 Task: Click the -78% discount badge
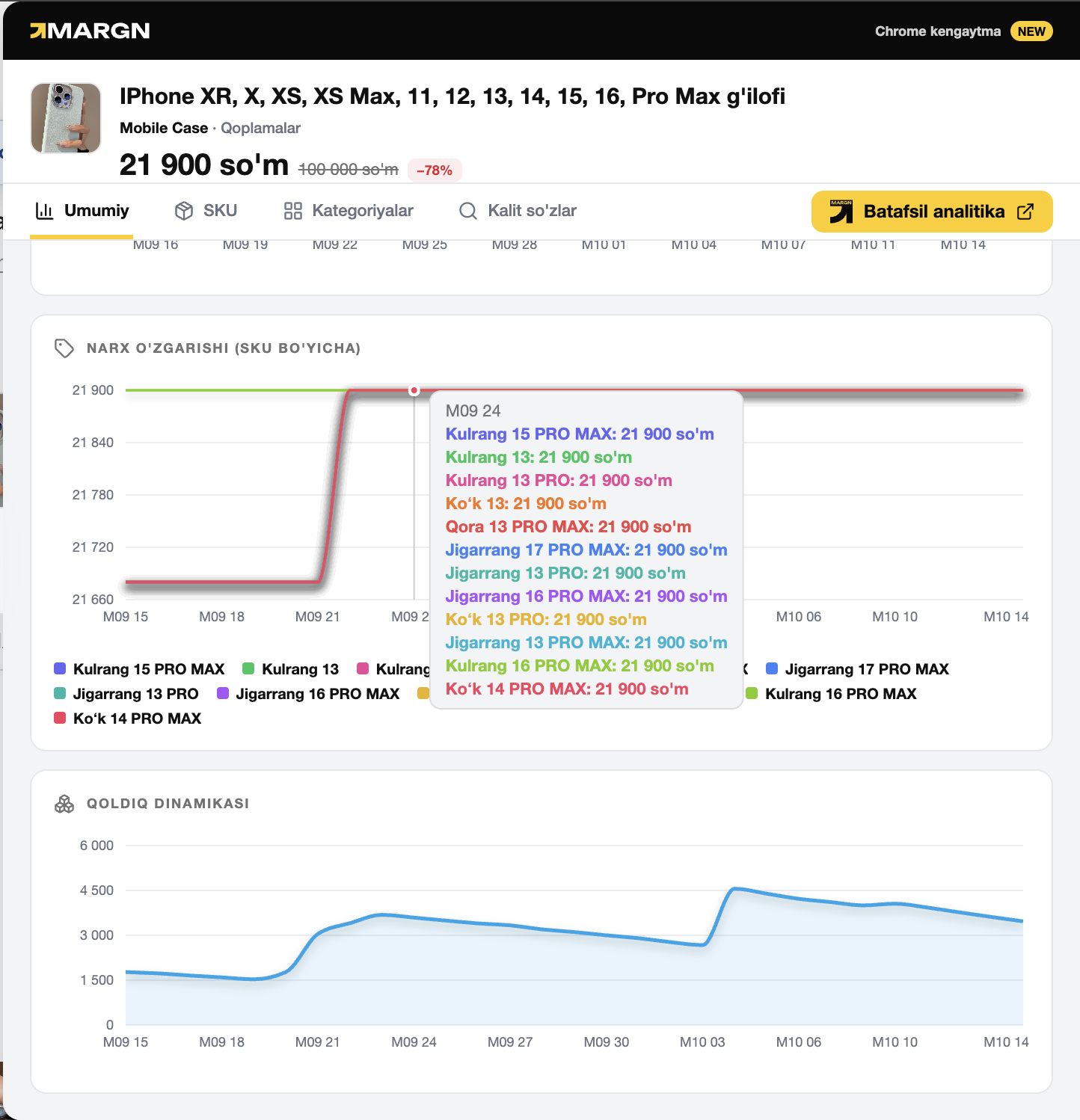coord(435,170)
